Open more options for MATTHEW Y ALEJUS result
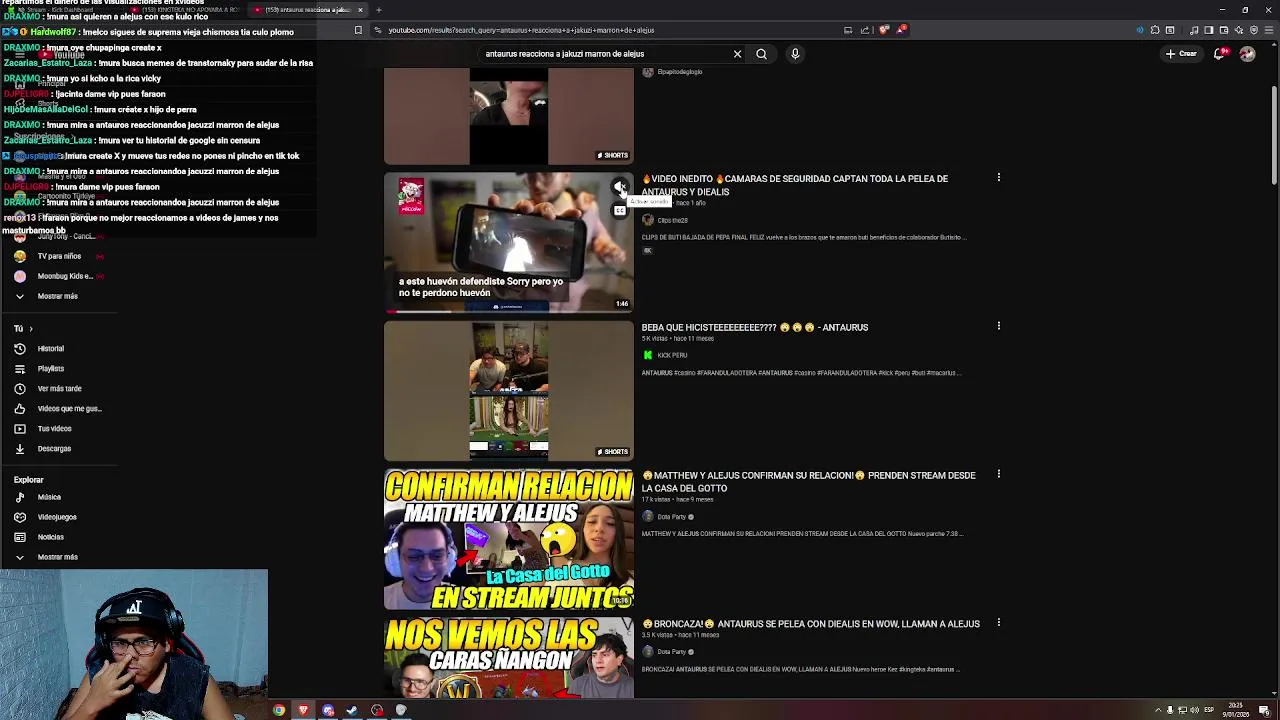 click(x=998, y=474)
